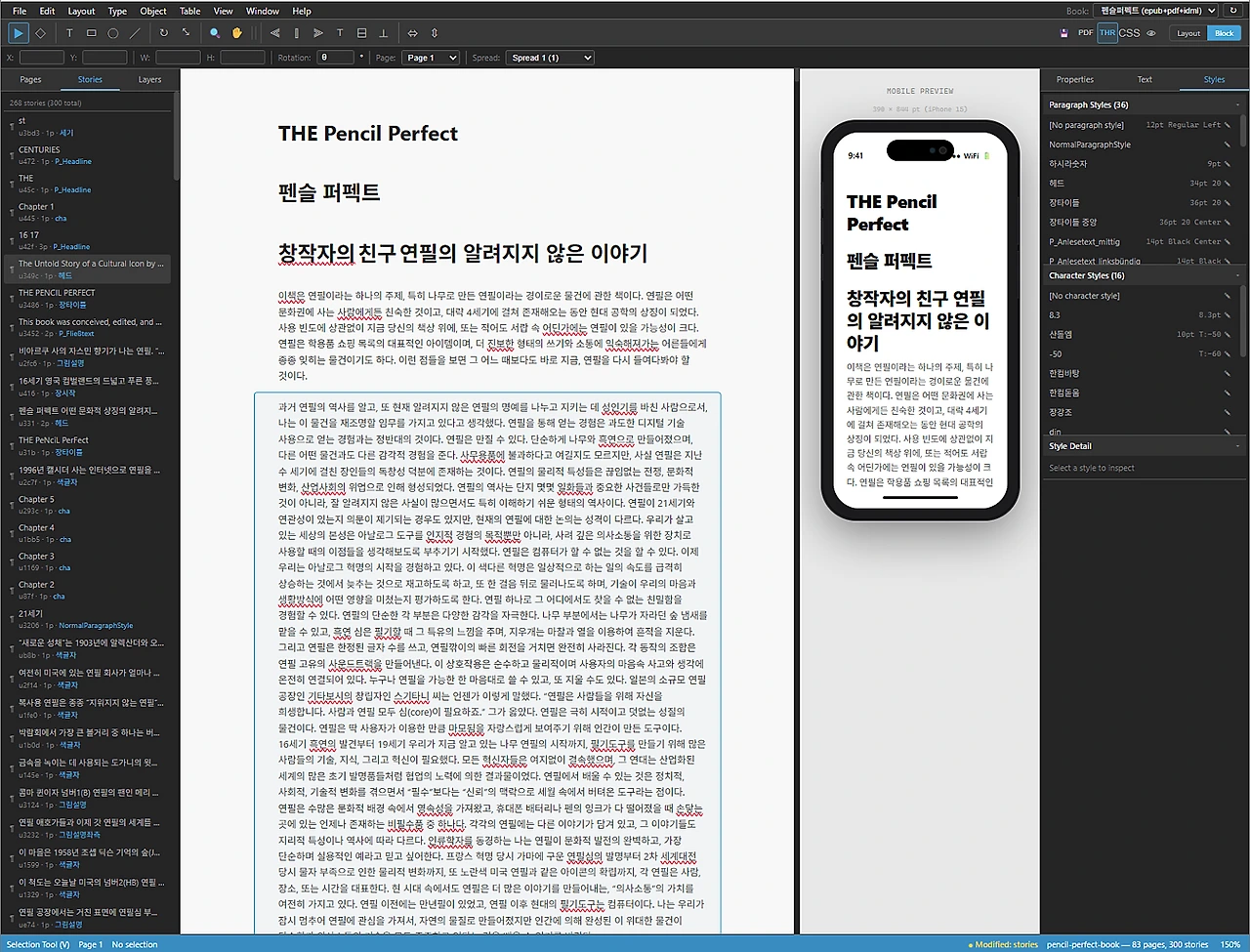The width and height of the screenshot is (1250, 952).
Task: Click the X position field
Action: tap(42, 58)
